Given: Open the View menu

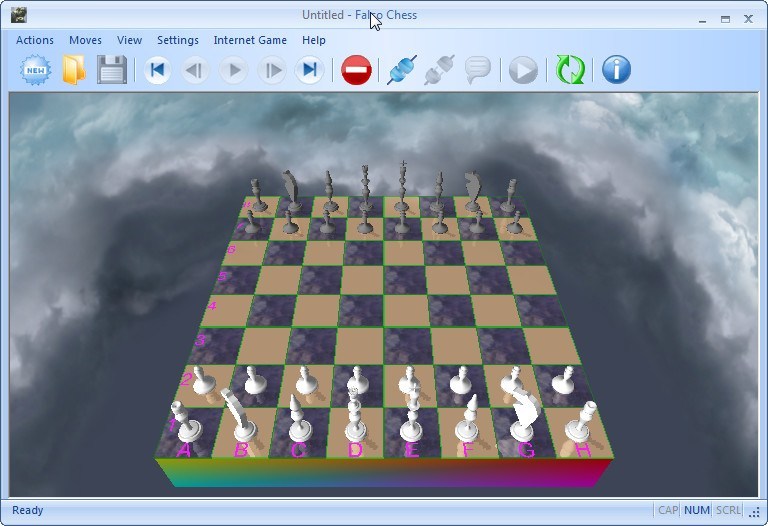Looking at the screenshot, I should point(129,40).
